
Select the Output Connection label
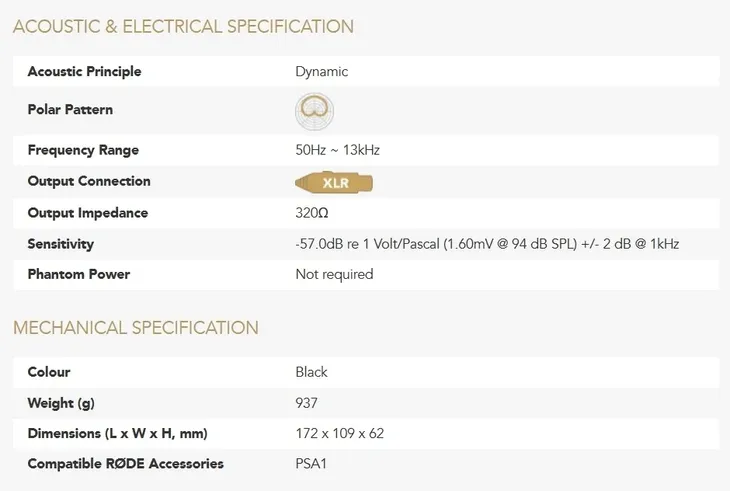(x=89, y=181)
